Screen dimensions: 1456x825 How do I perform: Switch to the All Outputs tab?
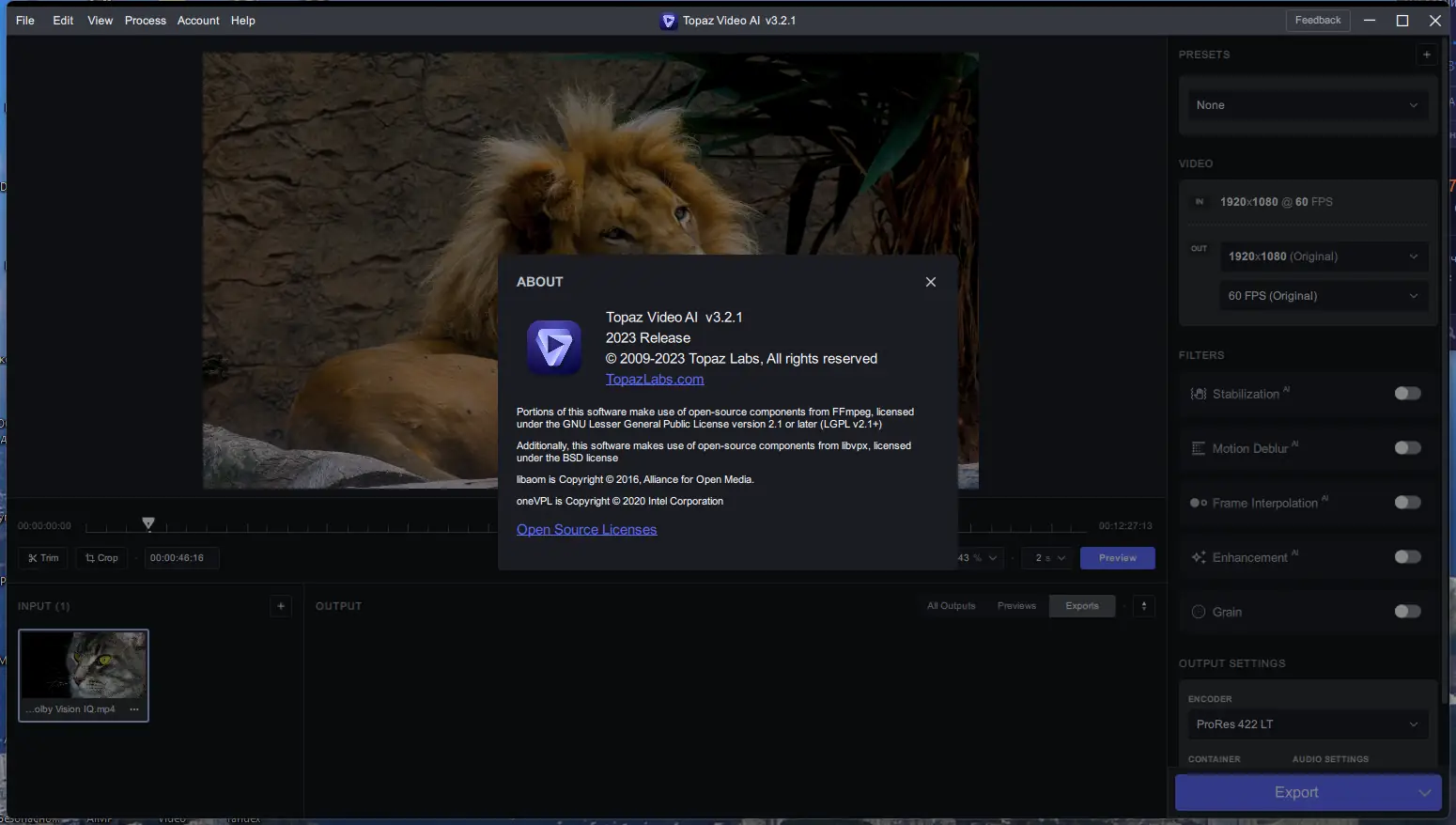pos(952,606)
